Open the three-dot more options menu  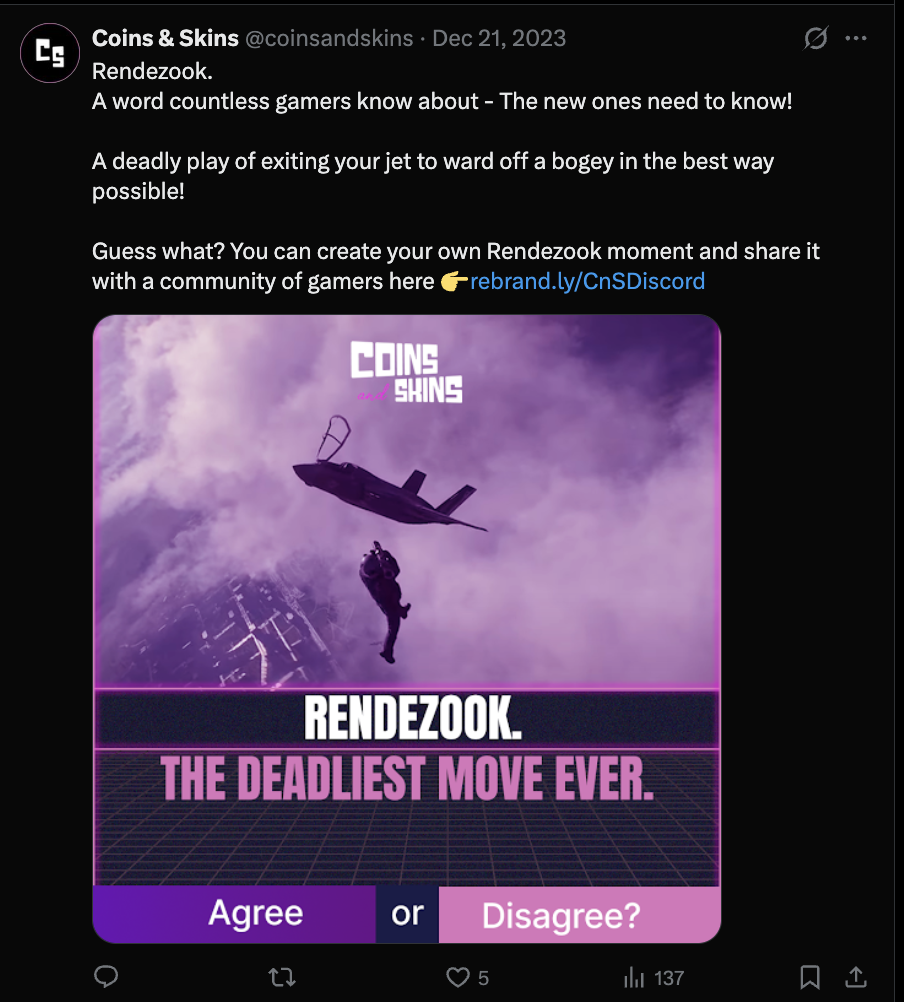[856, 38]
